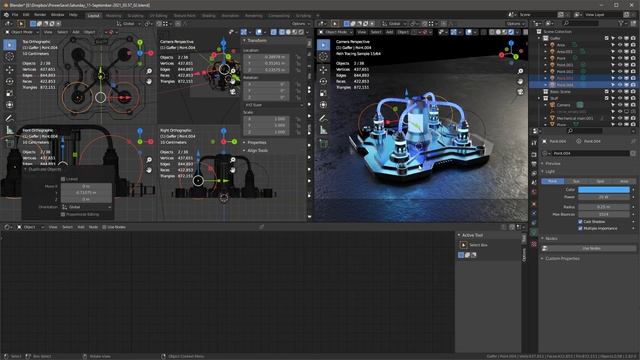Click Point.004 data name field
This screenshot has height=360, width=640.
(x=591, y=153)
